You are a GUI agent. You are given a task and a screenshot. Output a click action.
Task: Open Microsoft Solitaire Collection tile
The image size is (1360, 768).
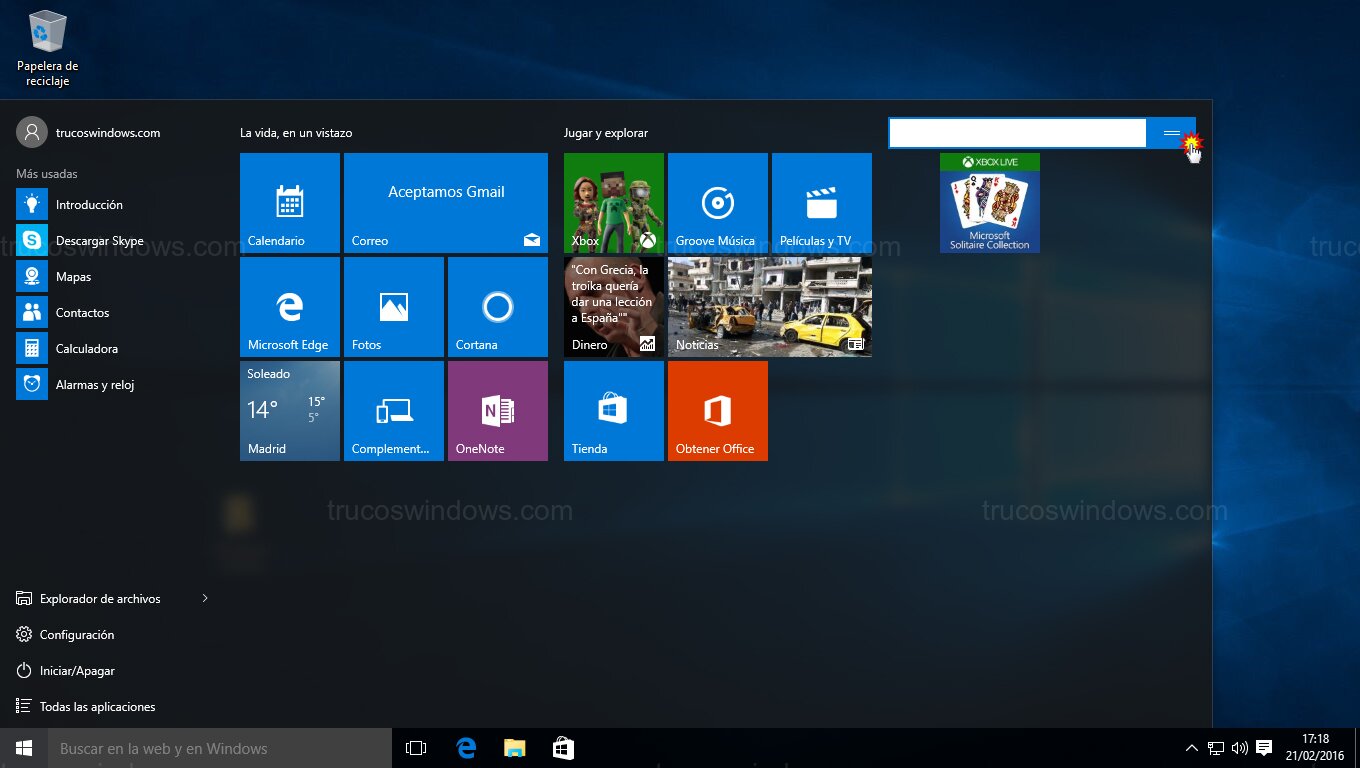(x=990, y=203)
